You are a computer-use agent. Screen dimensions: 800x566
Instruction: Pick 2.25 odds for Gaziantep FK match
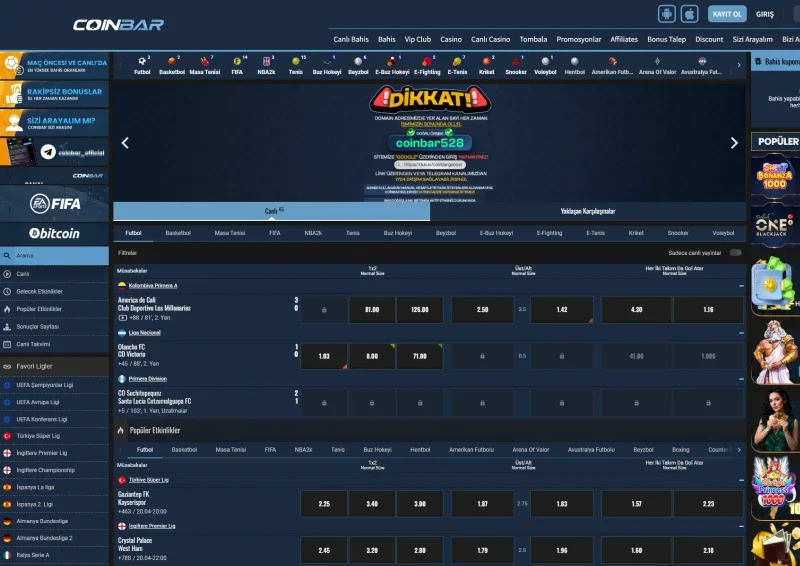[324, 504]
